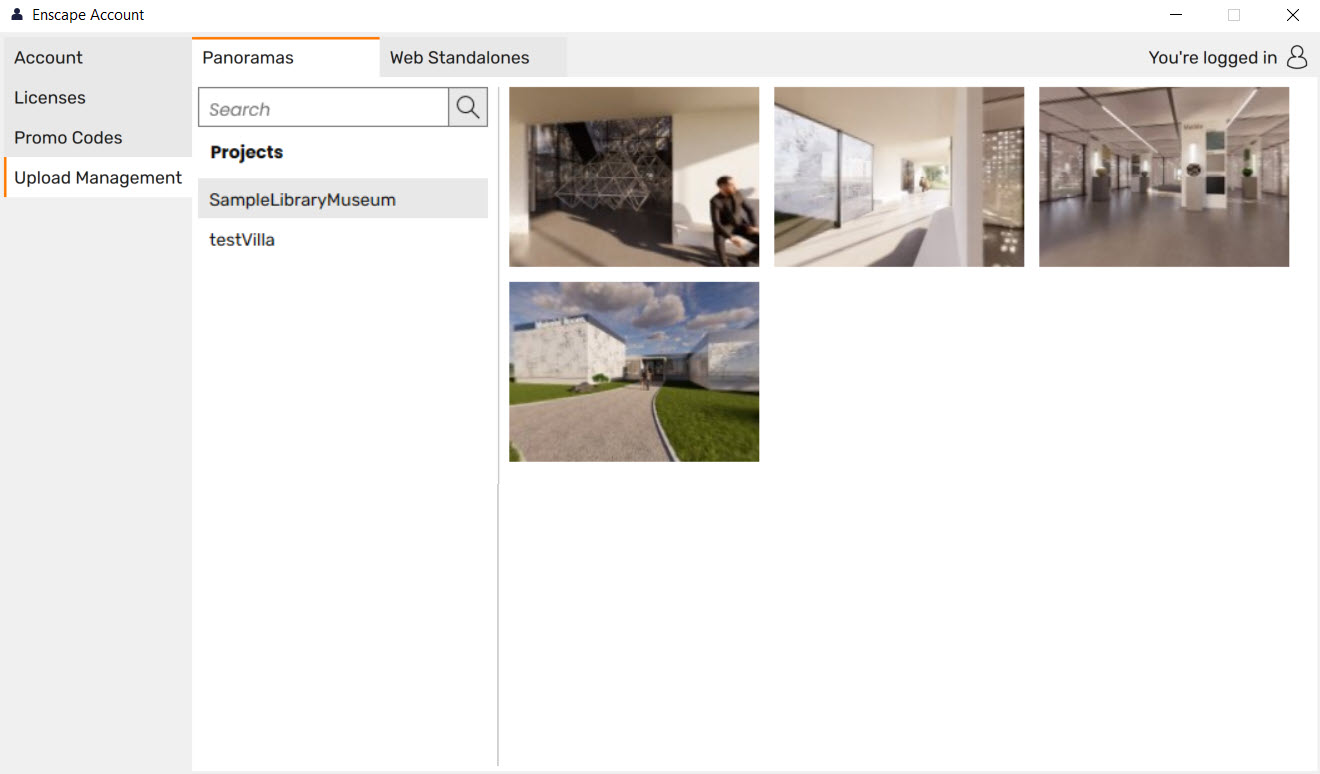Select the SampleLibraryMuseum project
1320x774 pixels.
(302, 199)
